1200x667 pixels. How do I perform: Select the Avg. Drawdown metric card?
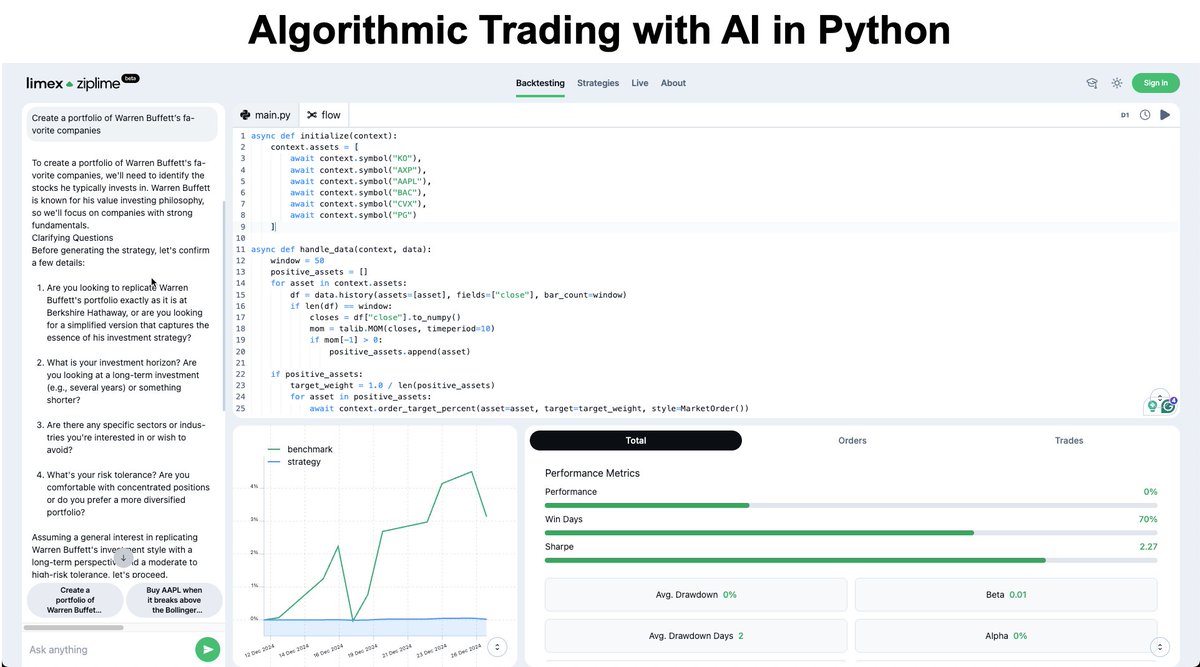696,595
